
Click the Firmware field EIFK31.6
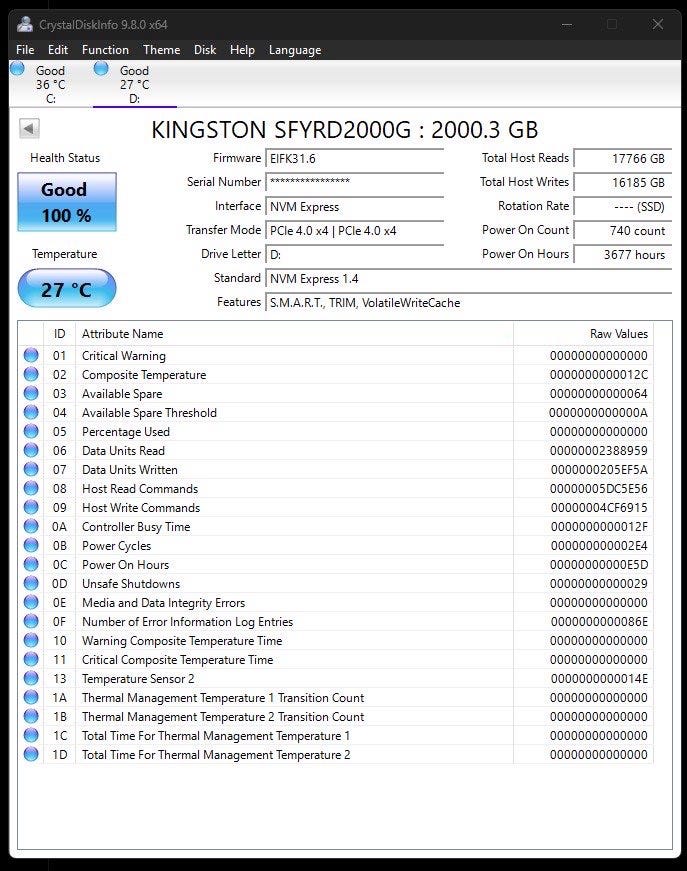pos(354,158)
